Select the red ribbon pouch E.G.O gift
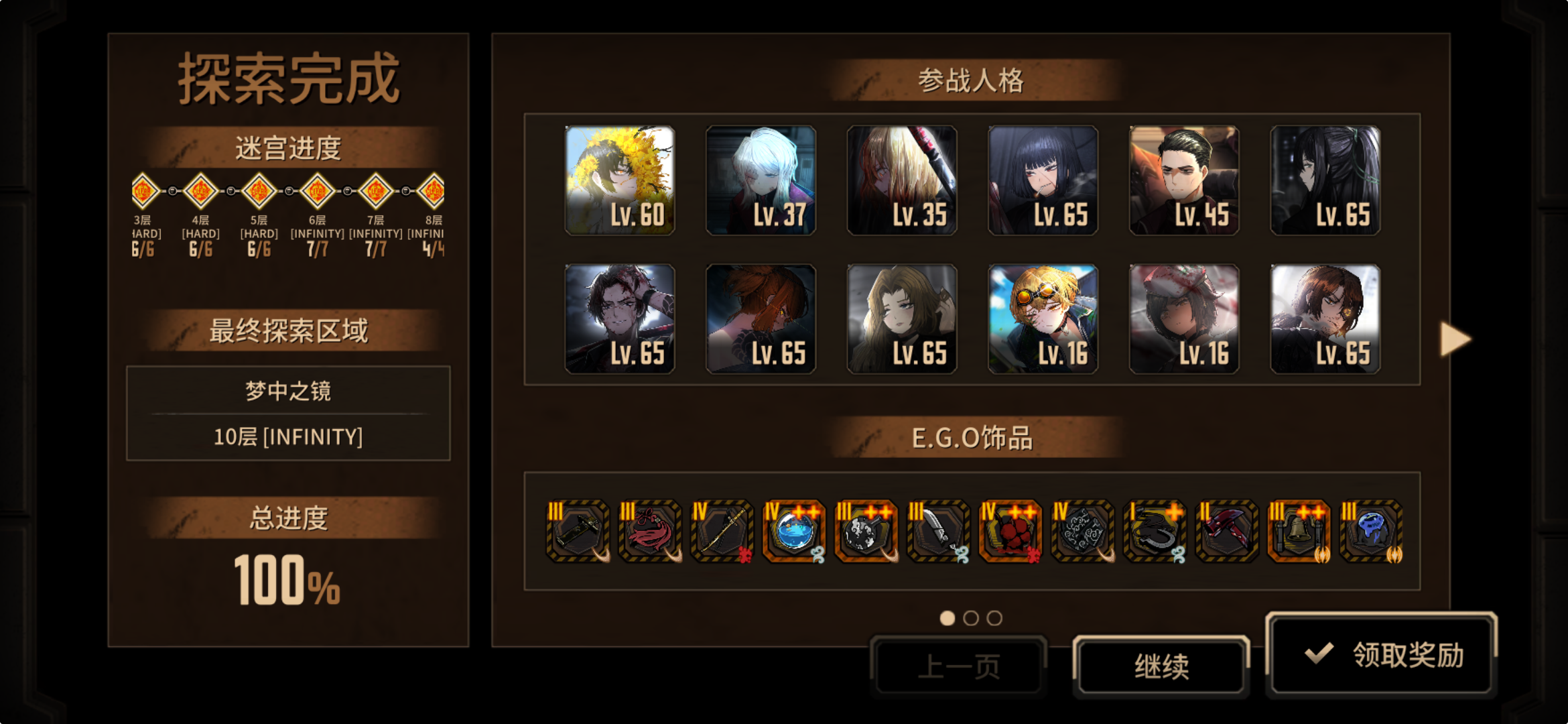This screenshot has width=1568, height=724. tap(650, 531)
